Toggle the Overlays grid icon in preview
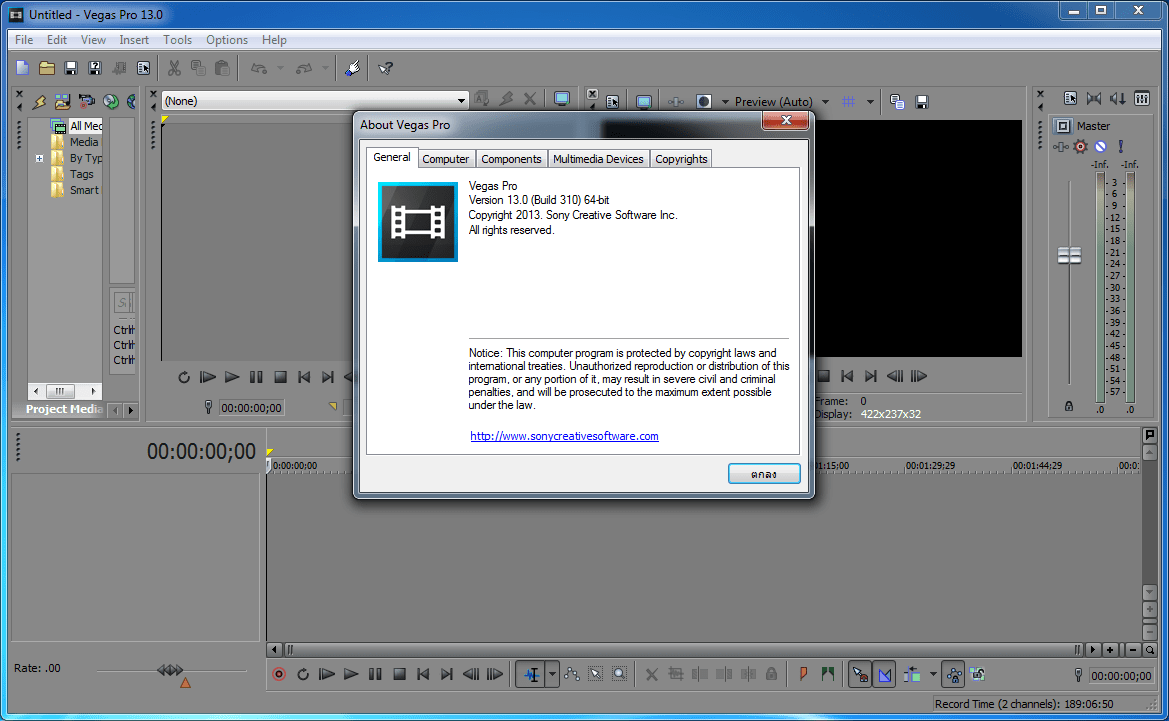The width and height of the screenshot is (1169, 721). 848,101
